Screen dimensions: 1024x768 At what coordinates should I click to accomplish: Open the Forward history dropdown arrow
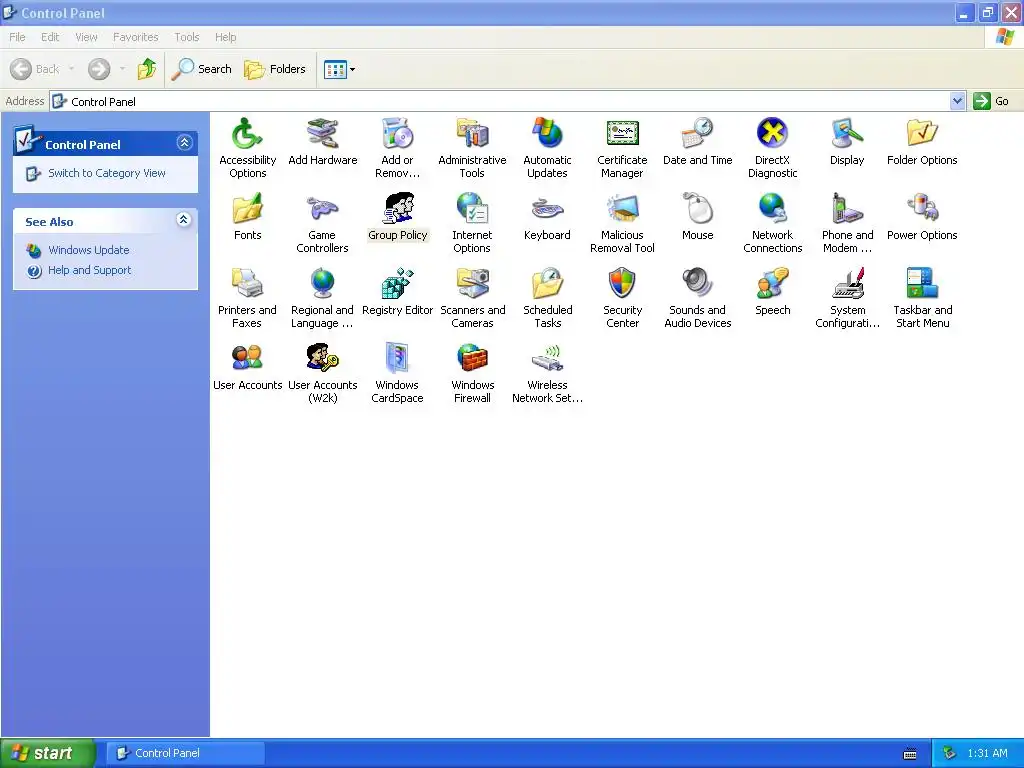(x=122, y=69)
